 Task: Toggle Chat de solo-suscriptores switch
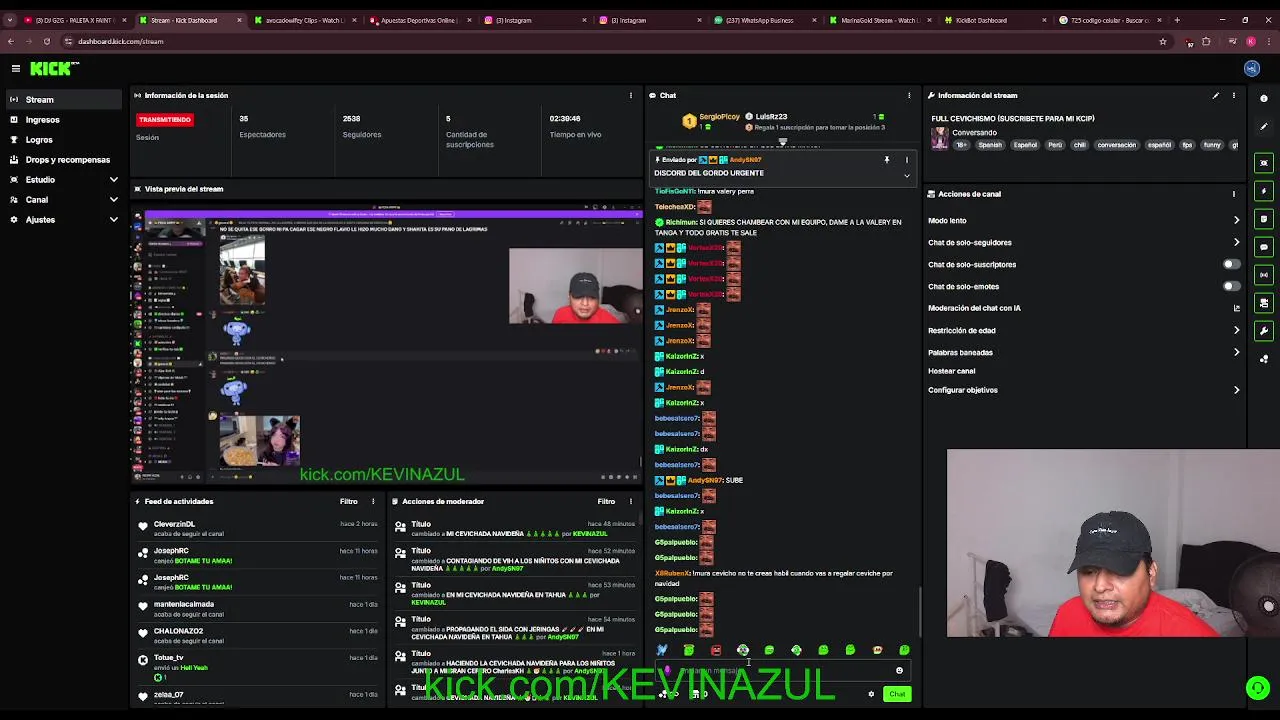tap(1232, 264)
